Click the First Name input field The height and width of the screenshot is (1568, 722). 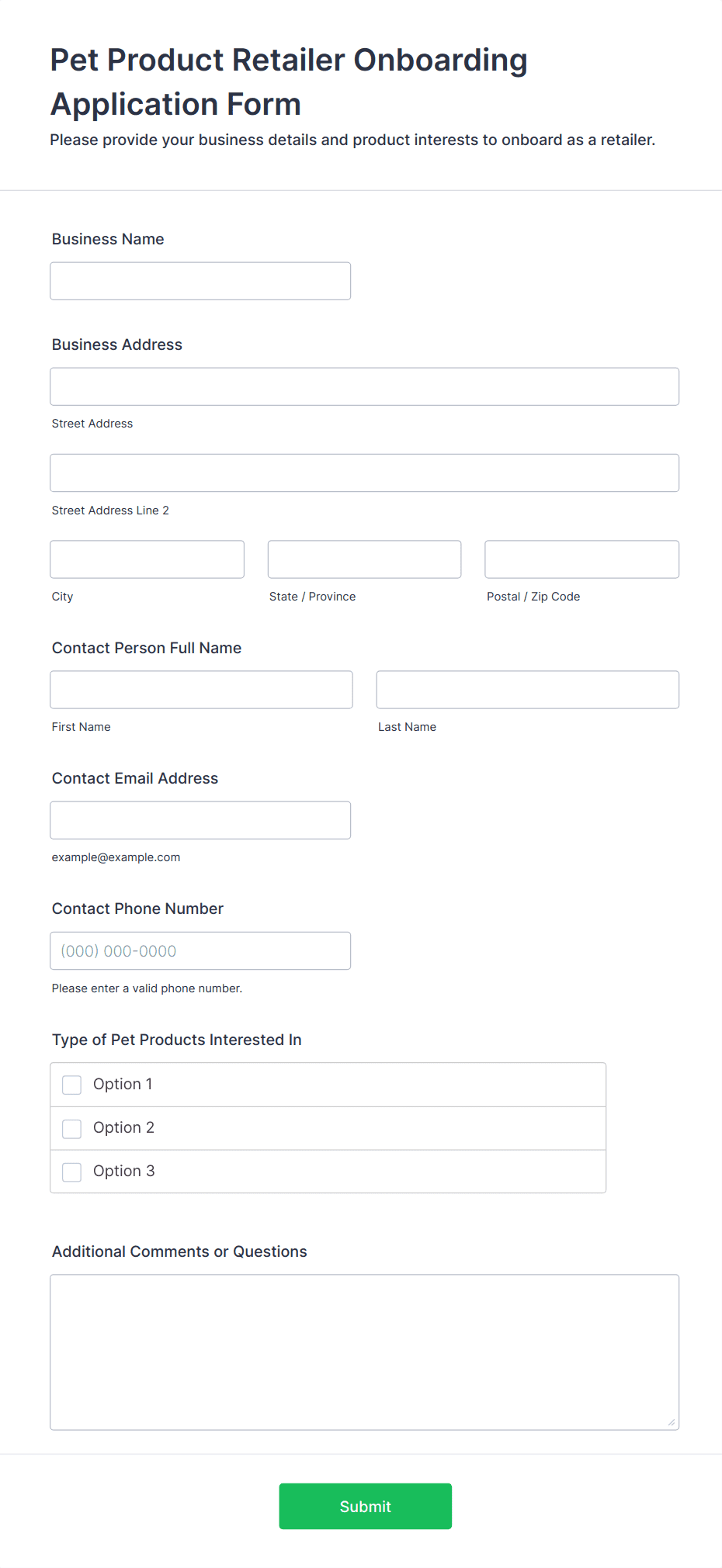200,689
